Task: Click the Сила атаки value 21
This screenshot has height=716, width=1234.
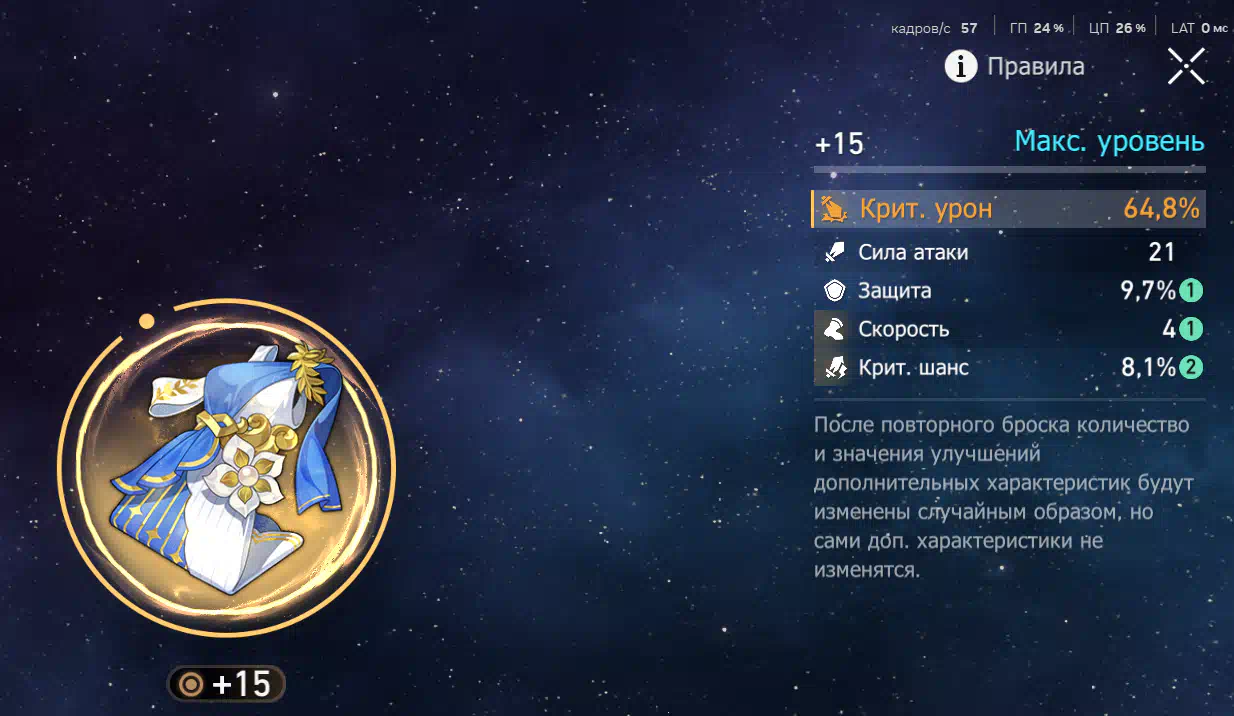Action: [1162, 252]
